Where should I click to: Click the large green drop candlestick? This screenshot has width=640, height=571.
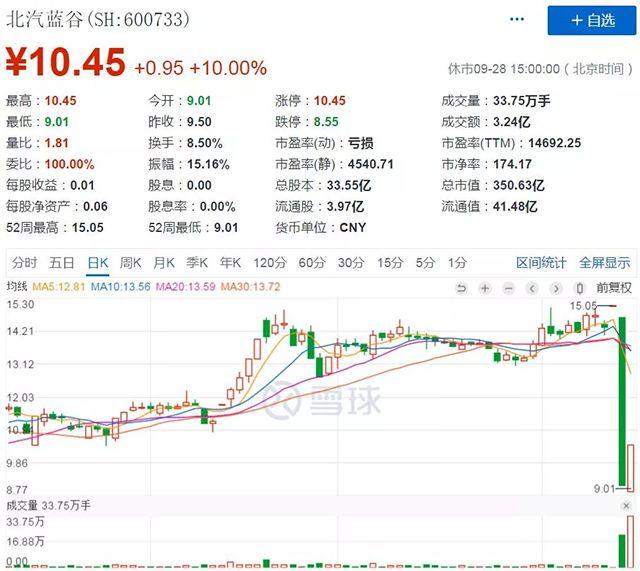click(x=622, y=401)
